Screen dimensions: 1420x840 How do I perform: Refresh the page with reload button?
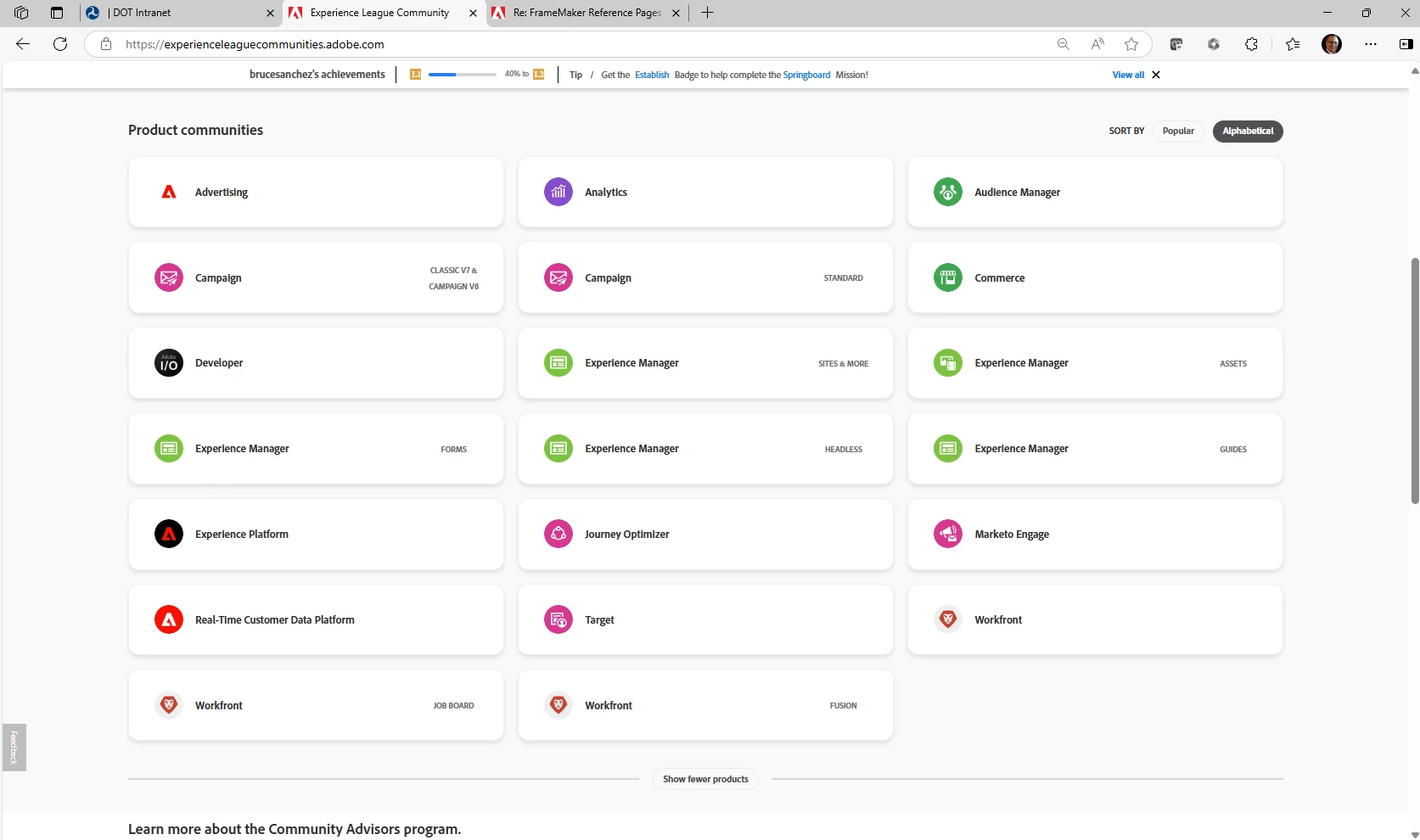60,44
